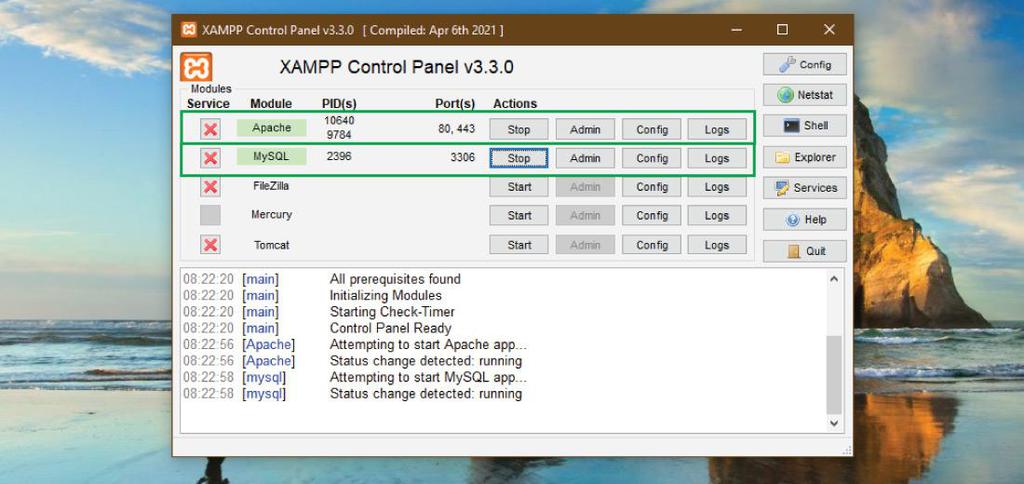Click log line 'Control Panel Ready'
Viewport: 1024px width, 484px height.
391,328
